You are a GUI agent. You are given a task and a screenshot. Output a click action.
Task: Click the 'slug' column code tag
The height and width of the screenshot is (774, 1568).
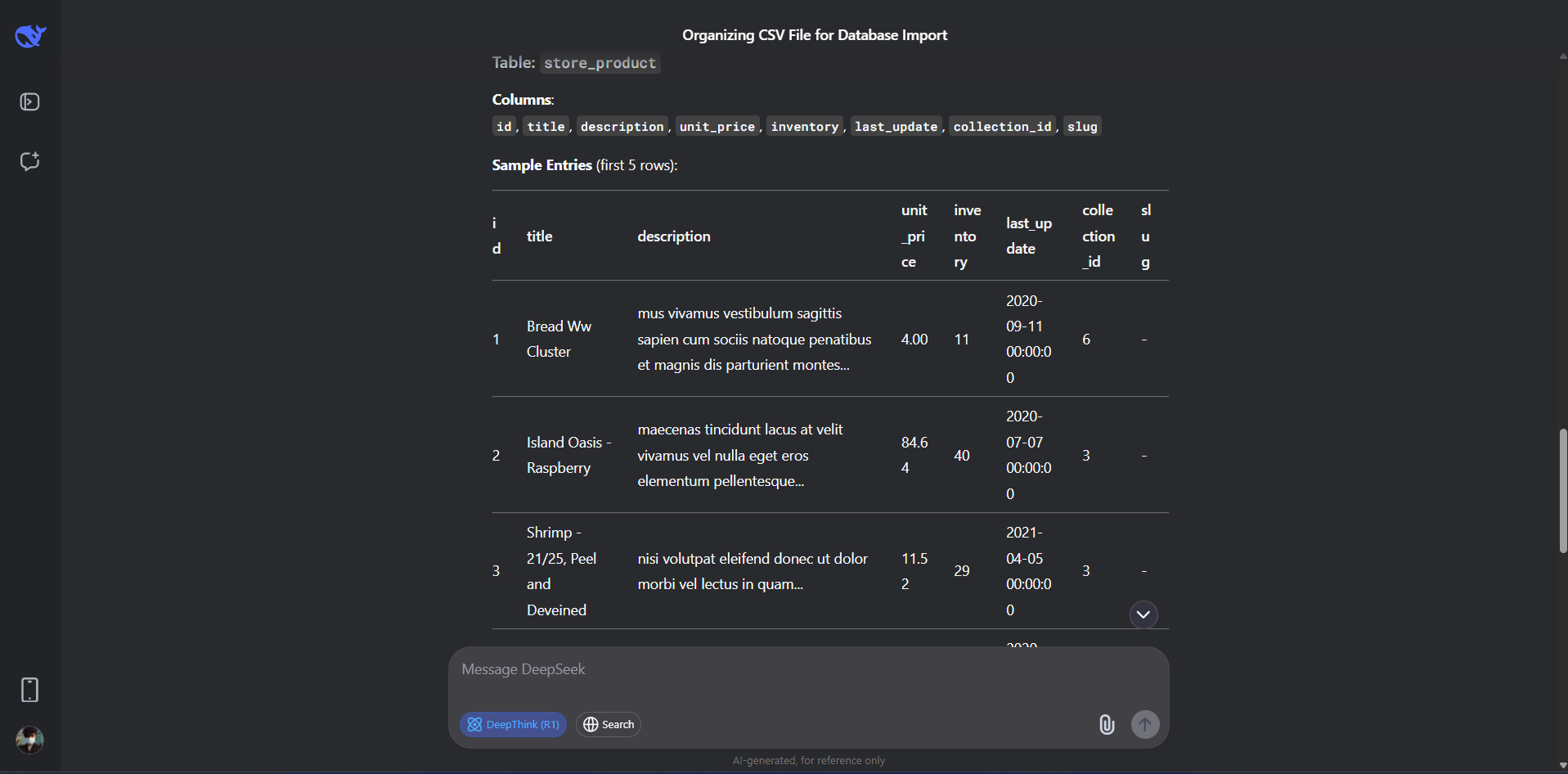[1082, 126]
